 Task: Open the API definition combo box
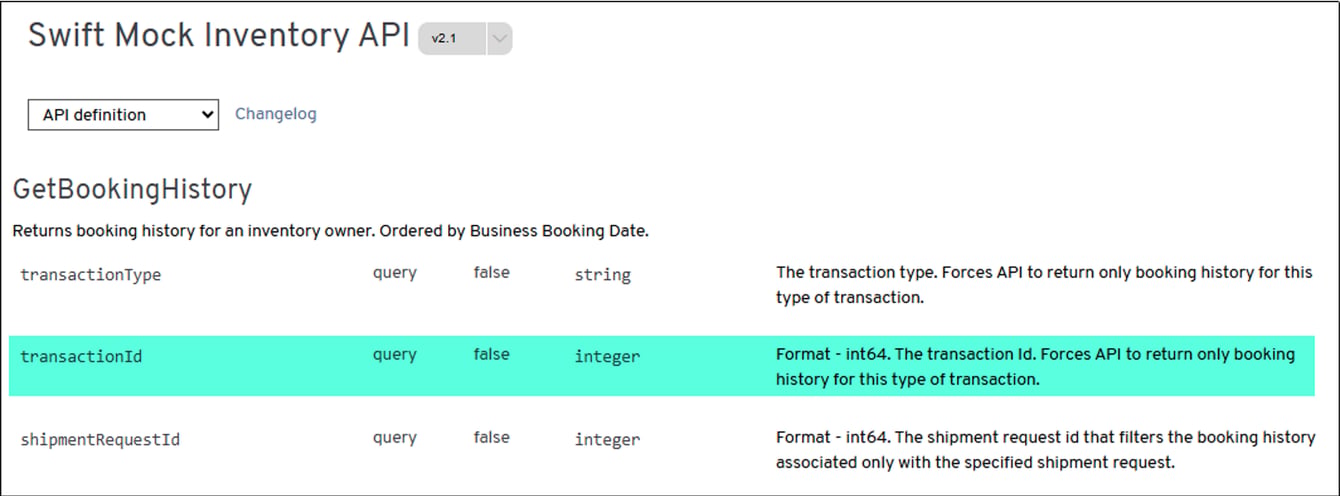[123, 115]
